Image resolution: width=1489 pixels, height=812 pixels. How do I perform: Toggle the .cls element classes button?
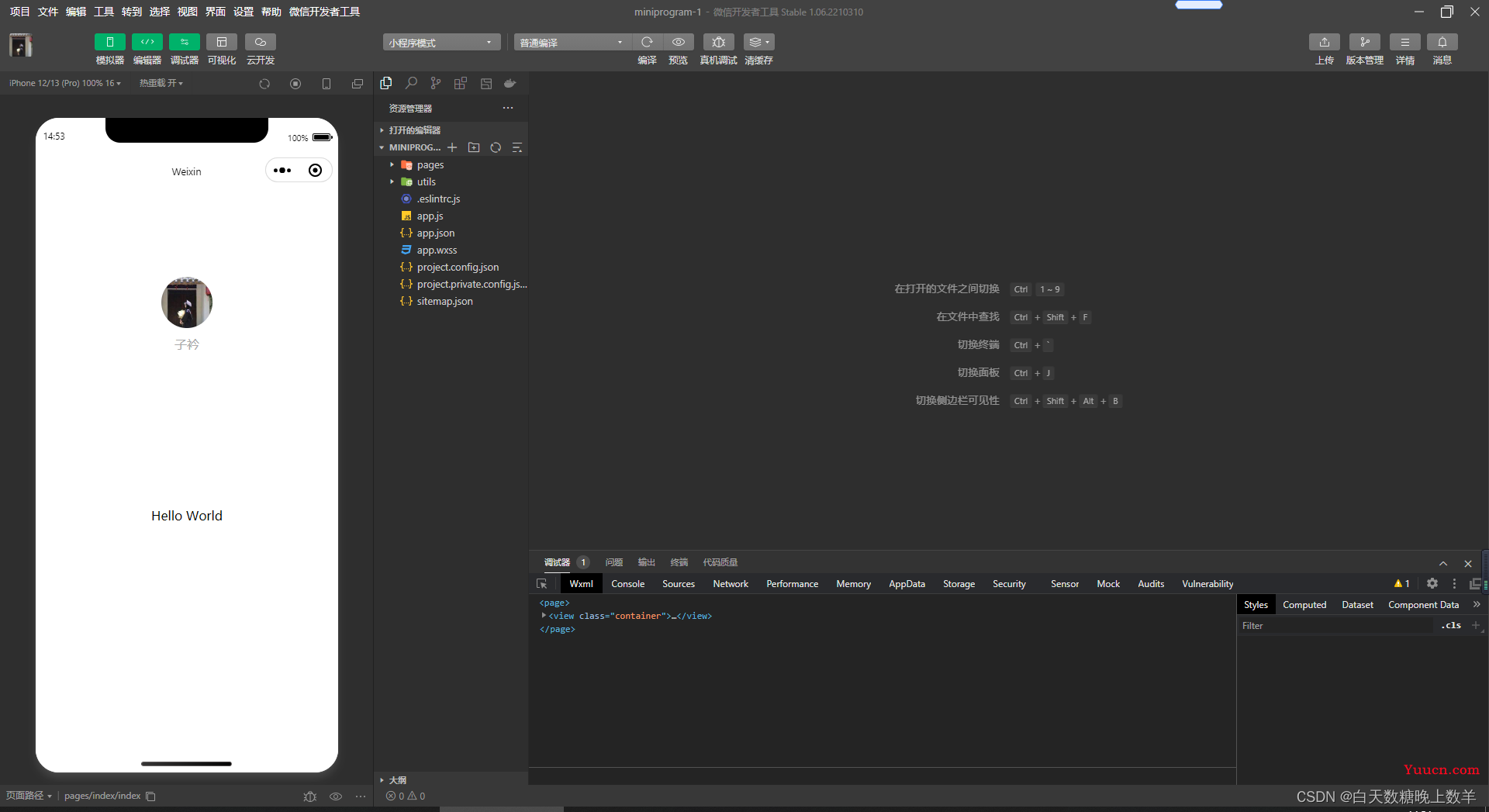pos(1451,625)
